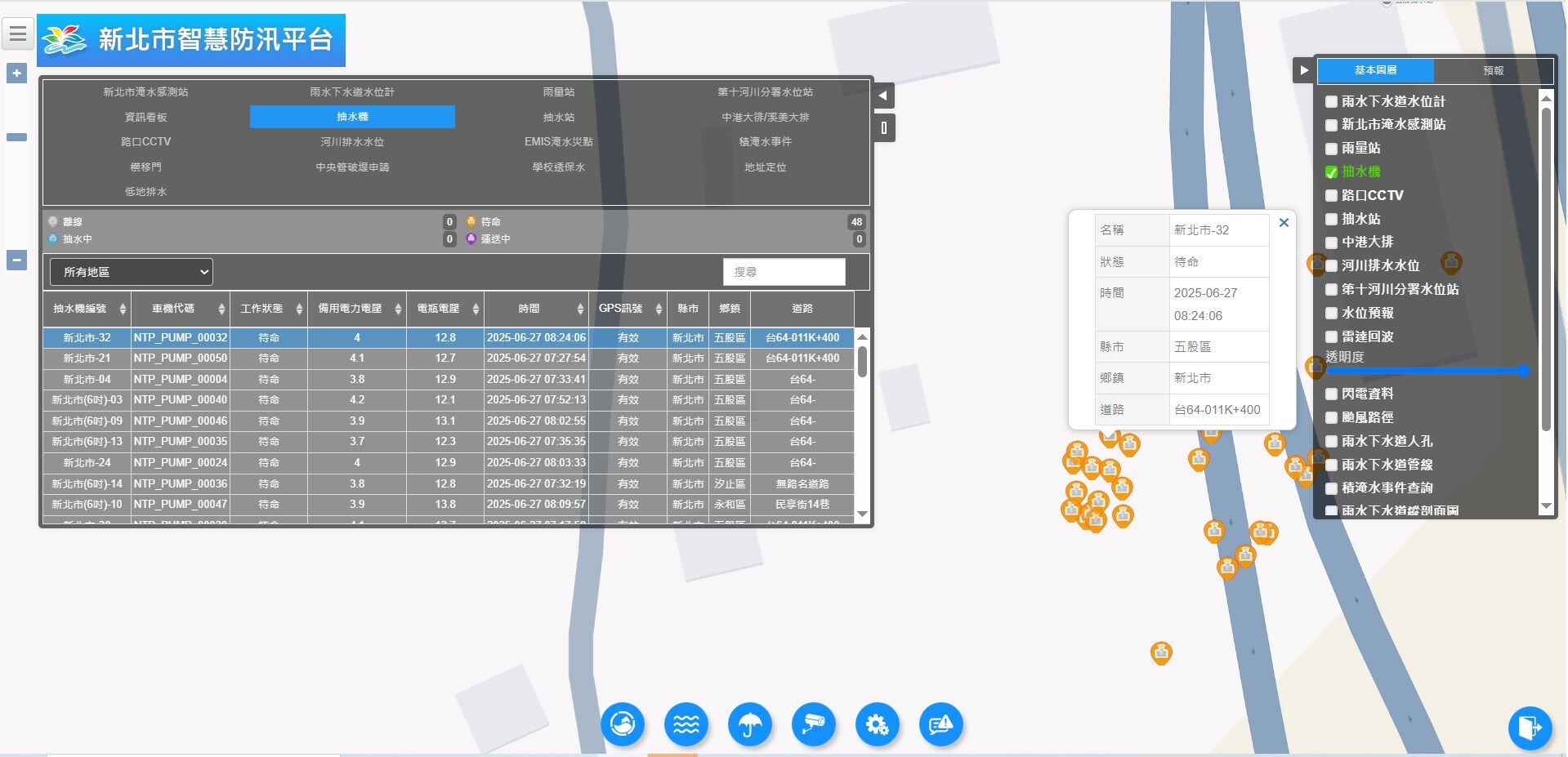Click the umbrella rainfall icon button
This screenshot has height=757, width=1568.
[749, 724]
